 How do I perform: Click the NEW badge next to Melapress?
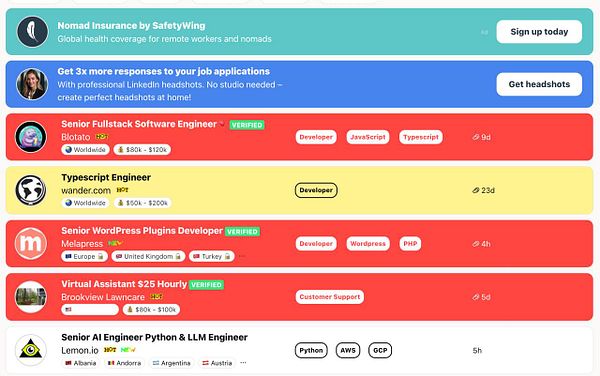[x=115, y=243]
